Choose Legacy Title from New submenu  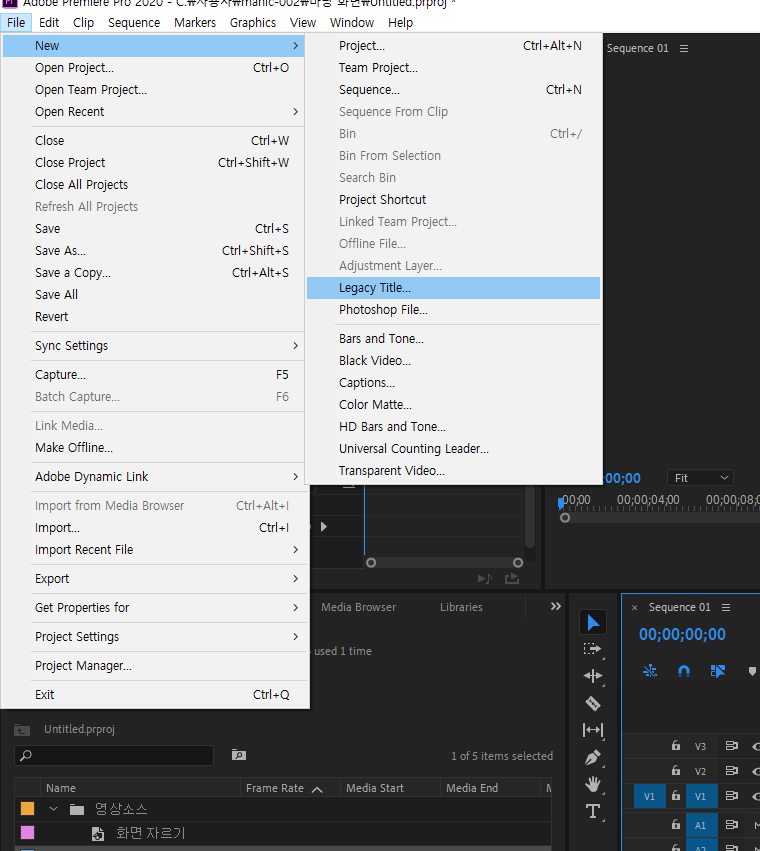tap(453, 288)
